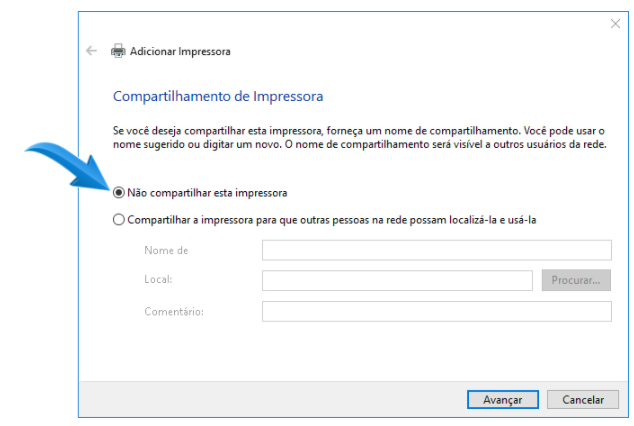Select the Compartilhar a impressora radio button
Screen dimensions: 634x426
tap(118, 220)
